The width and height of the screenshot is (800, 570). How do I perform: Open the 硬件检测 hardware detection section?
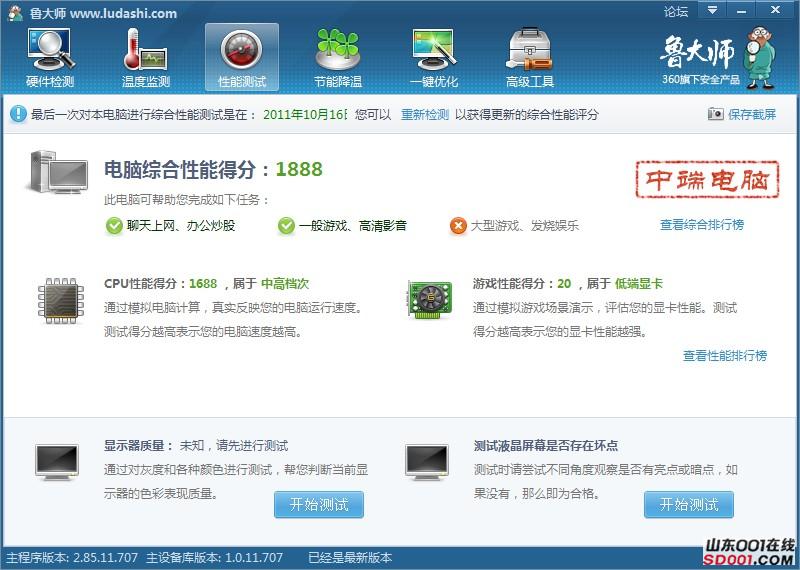click(50, 58)
